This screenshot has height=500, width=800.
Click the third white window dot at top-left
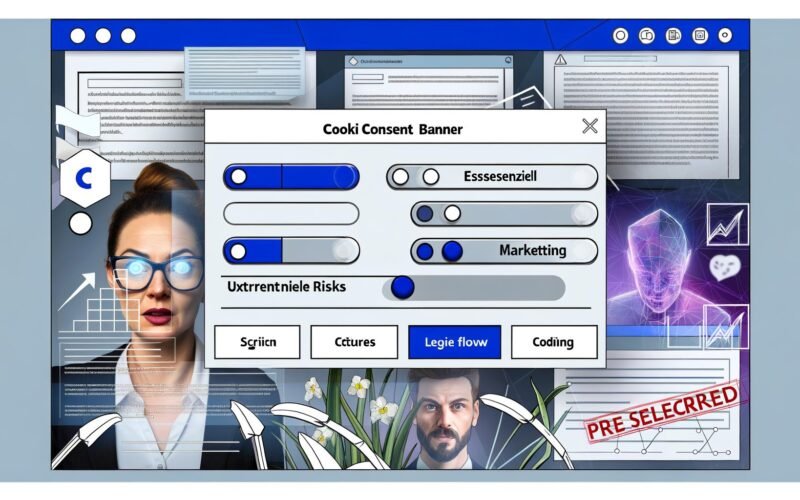[128, 36]
